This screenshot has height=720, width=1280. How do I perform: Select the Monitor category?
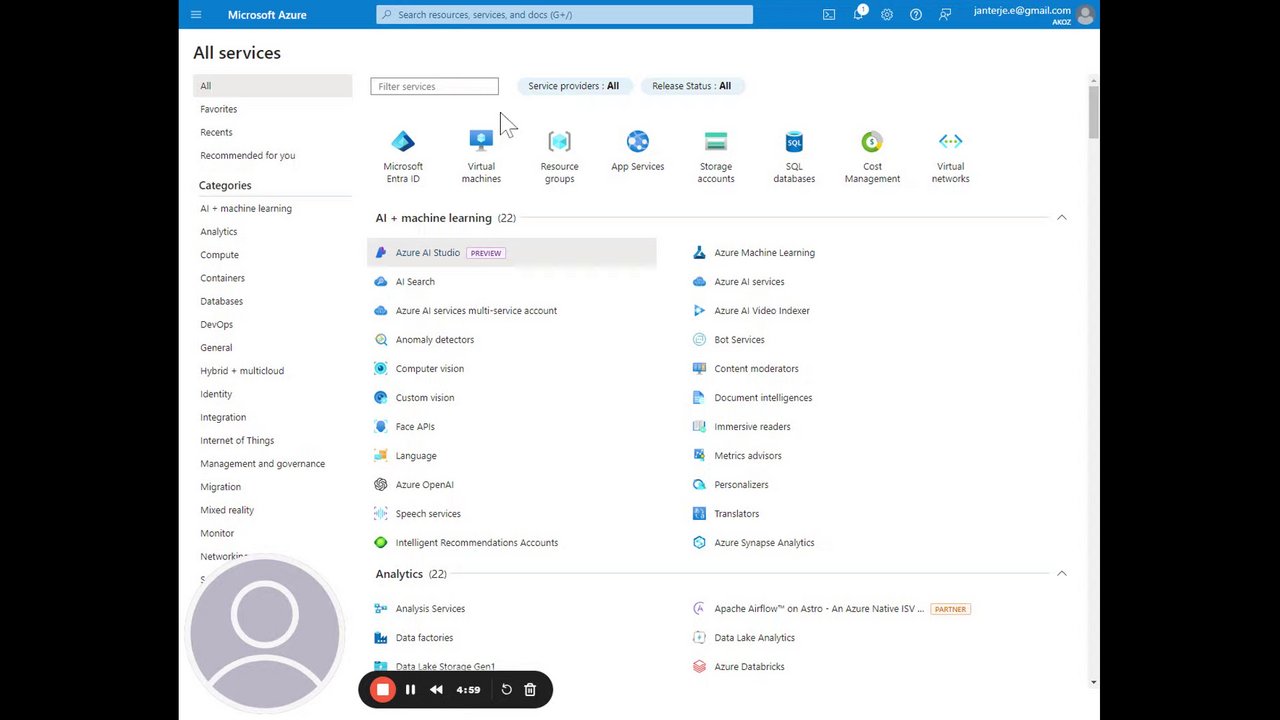(217, 533)
